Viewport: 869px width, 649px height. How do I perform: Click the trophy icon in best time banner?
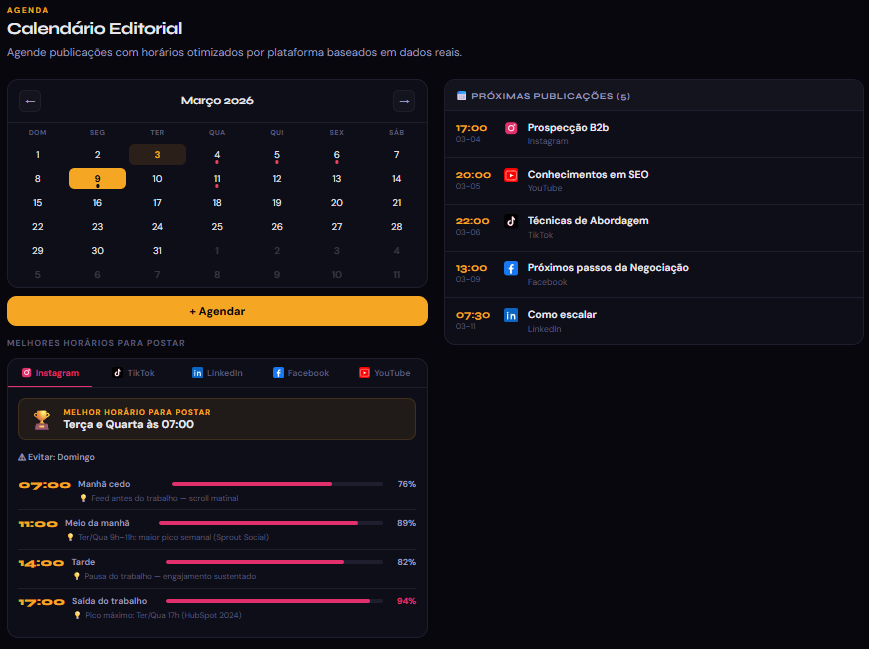41,419
